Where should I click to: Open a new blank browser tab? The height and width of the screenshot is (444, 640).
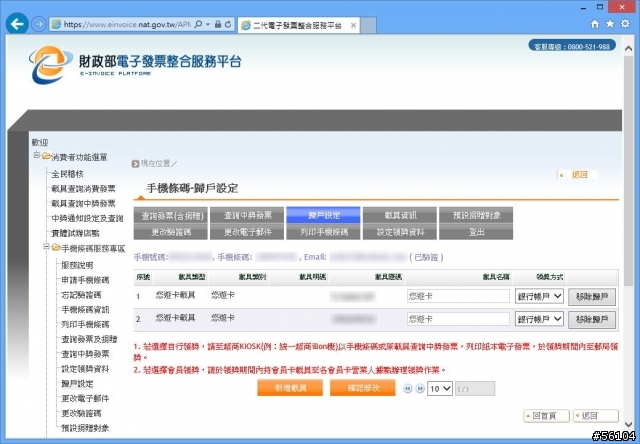(x=369, y=25)
